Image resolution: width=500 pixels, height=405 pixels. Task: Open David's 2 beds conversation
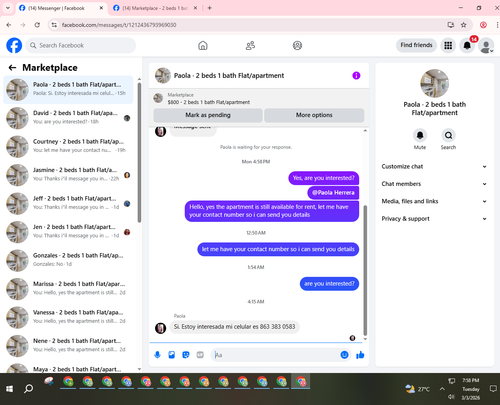(x=68, y=118)
